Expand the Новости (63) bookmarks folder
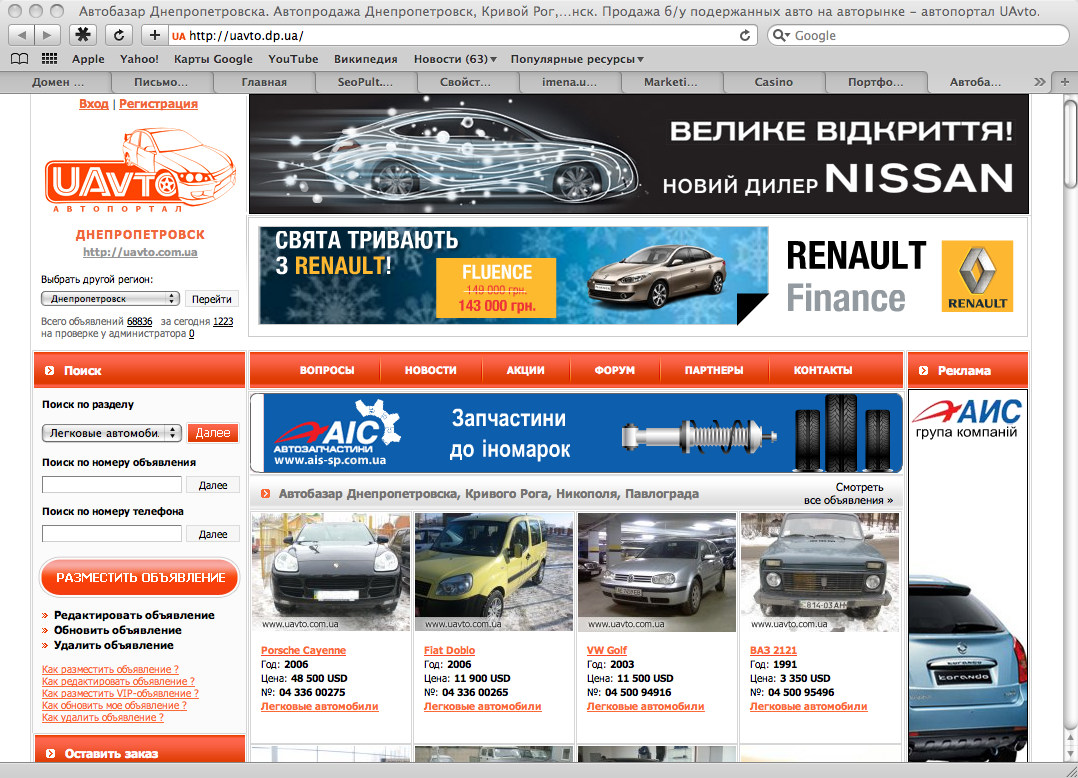 [x=455, y=59]
